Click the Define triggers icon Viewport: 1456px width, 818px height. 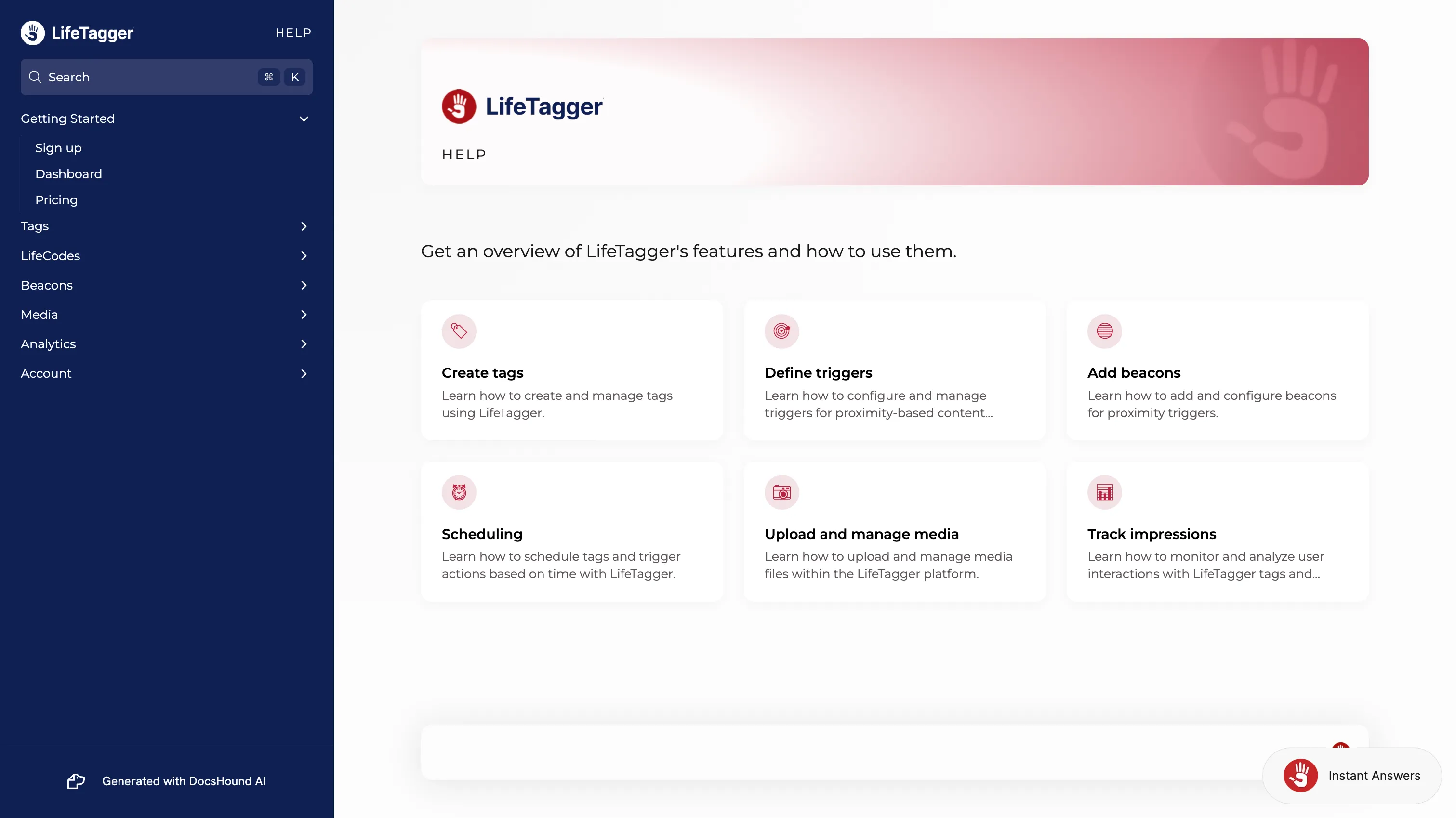(x=781, y=331)
